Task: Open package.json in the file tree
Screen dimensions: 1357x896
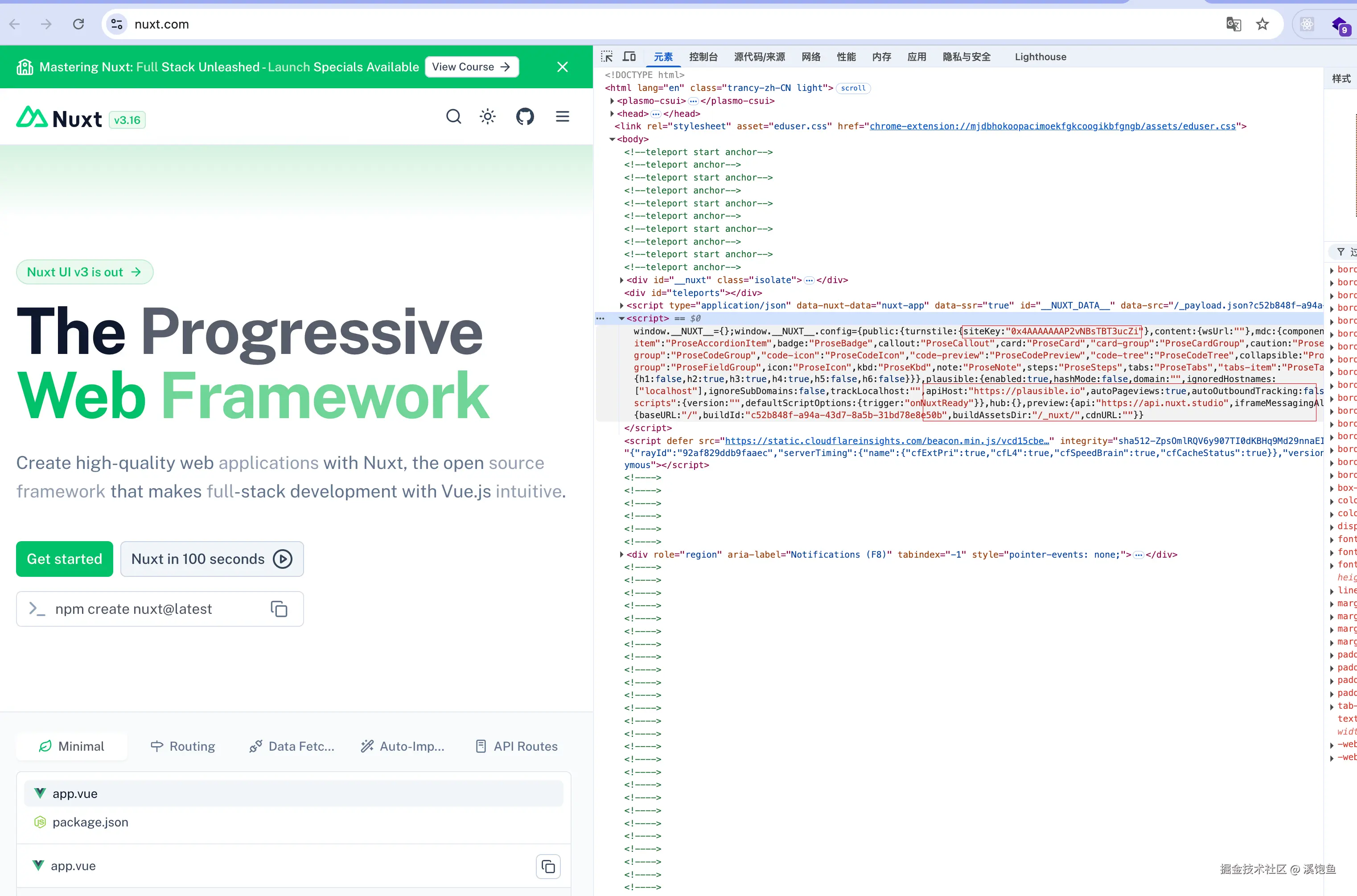Action: (x=294, y=822)
